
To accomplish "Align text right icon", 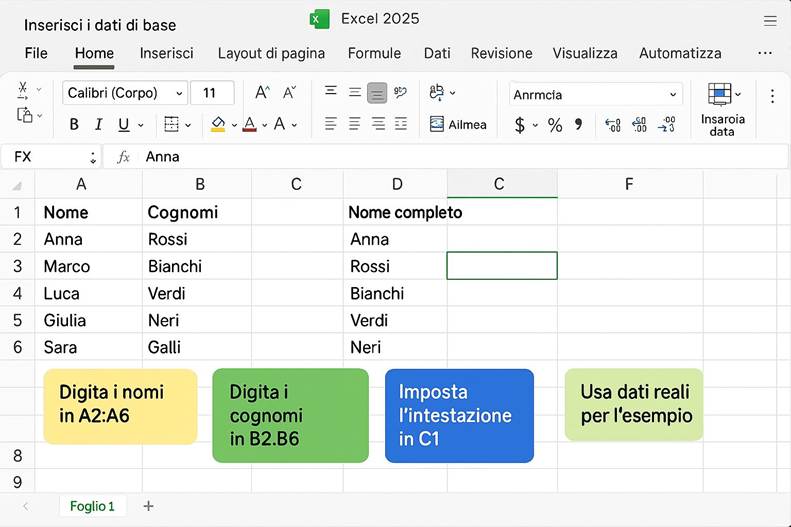I will pyautogui.click(x=378, y=124).
